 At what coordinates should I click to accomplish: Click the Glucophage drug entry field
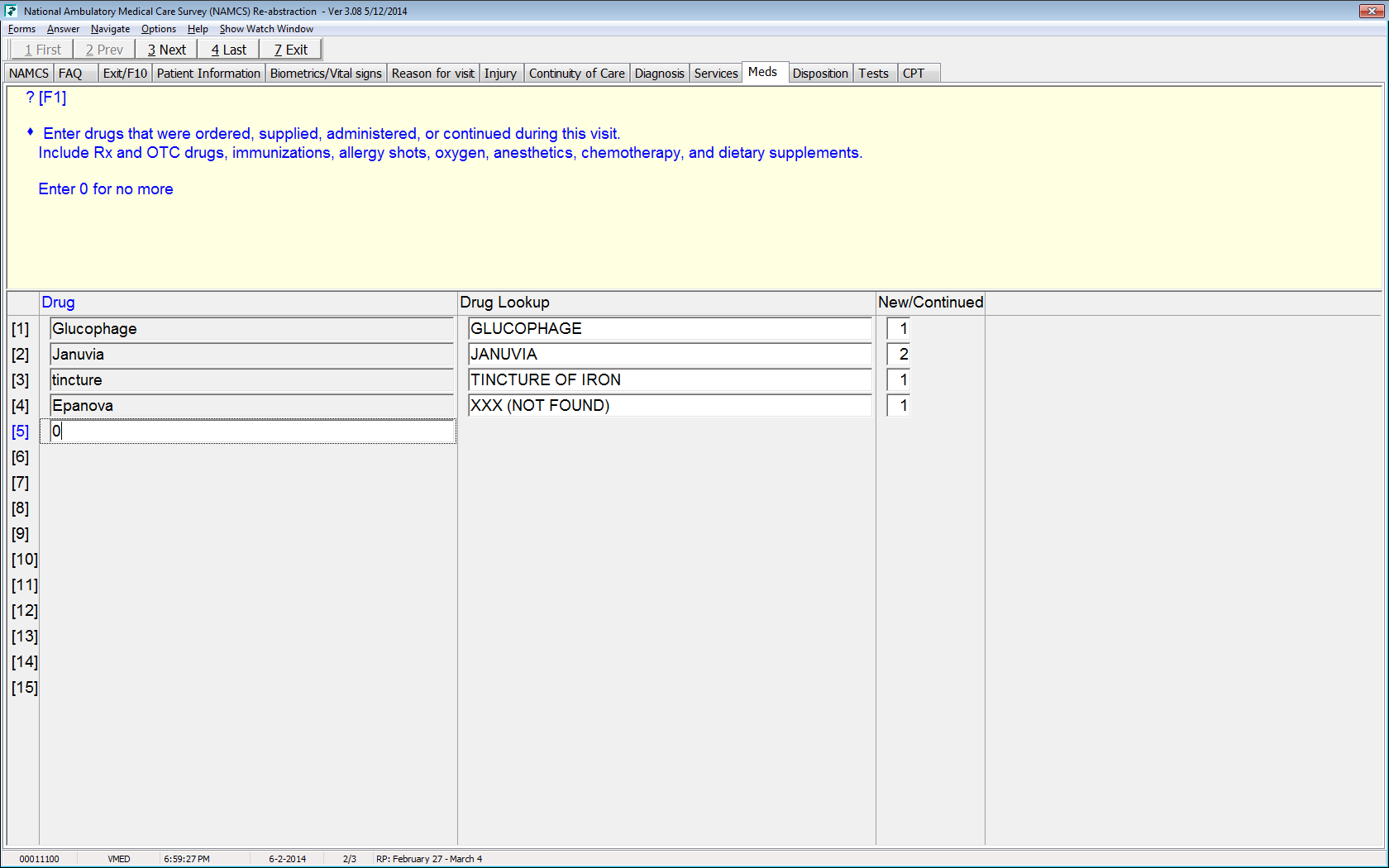point(251,329)
